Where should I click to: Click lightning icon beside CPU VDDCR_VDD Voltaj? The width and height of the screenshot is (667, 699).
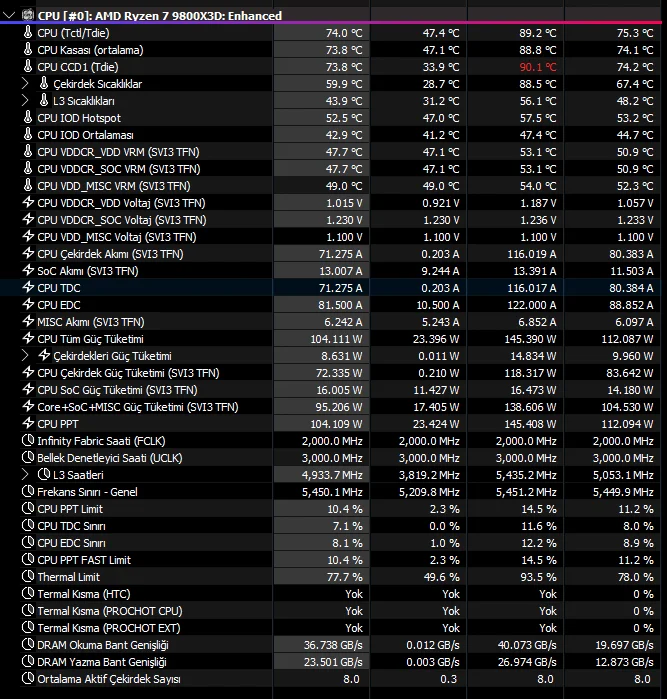pos(28,202)
